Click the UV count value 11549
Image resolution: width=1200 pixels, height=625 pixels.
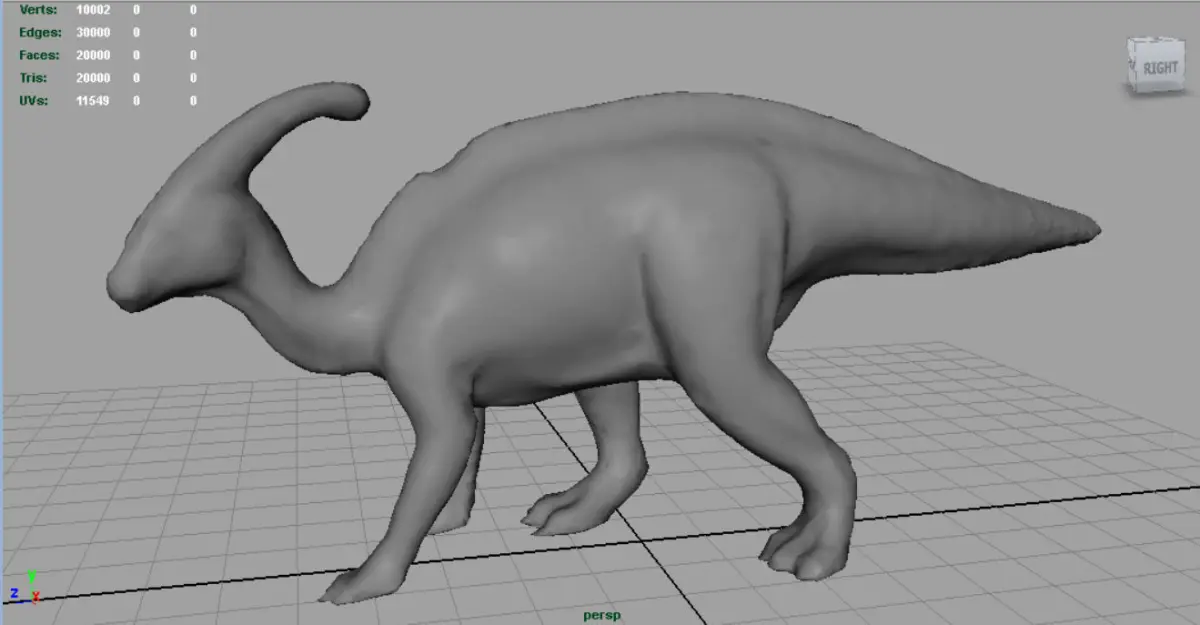click(93, 101)
